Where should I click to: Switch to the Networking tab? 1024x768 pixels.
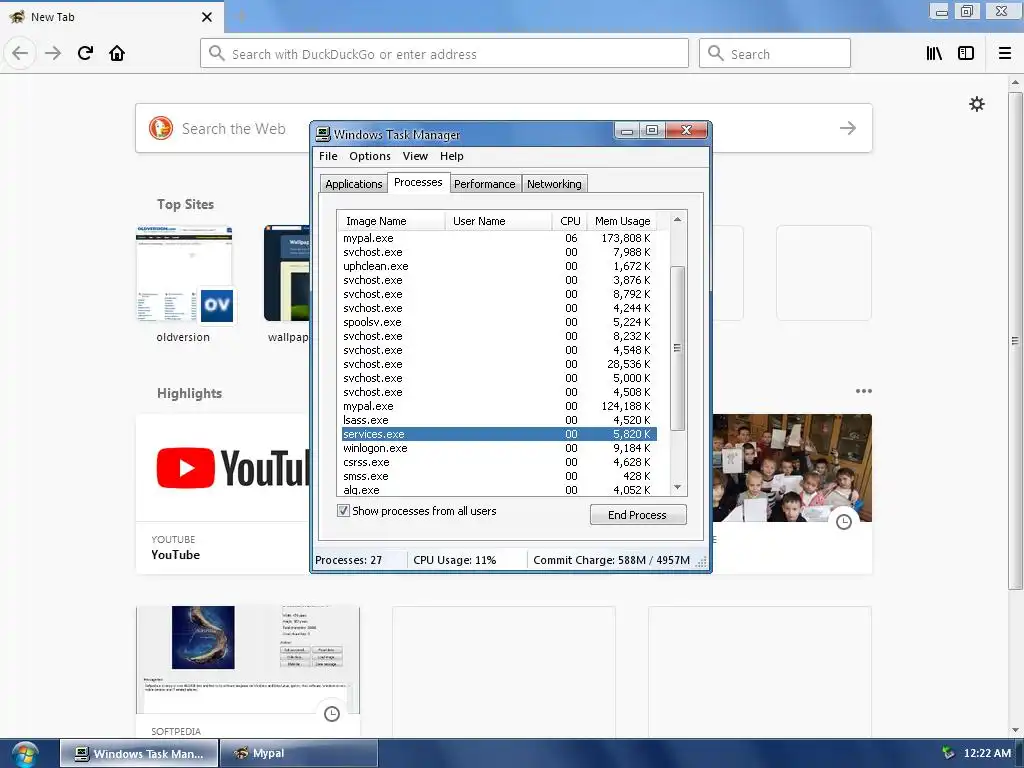pos(554,184)
